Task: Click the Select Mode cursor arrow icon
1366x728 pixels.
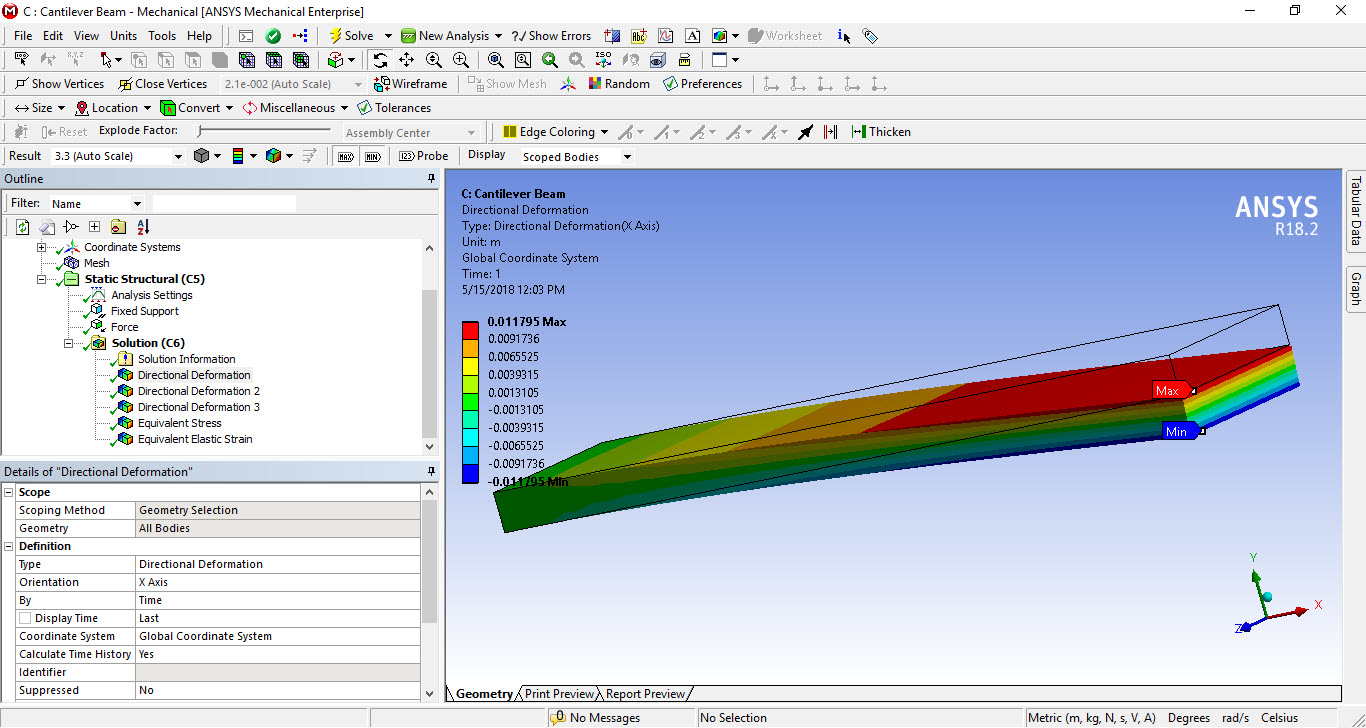Action: [106, 60]
